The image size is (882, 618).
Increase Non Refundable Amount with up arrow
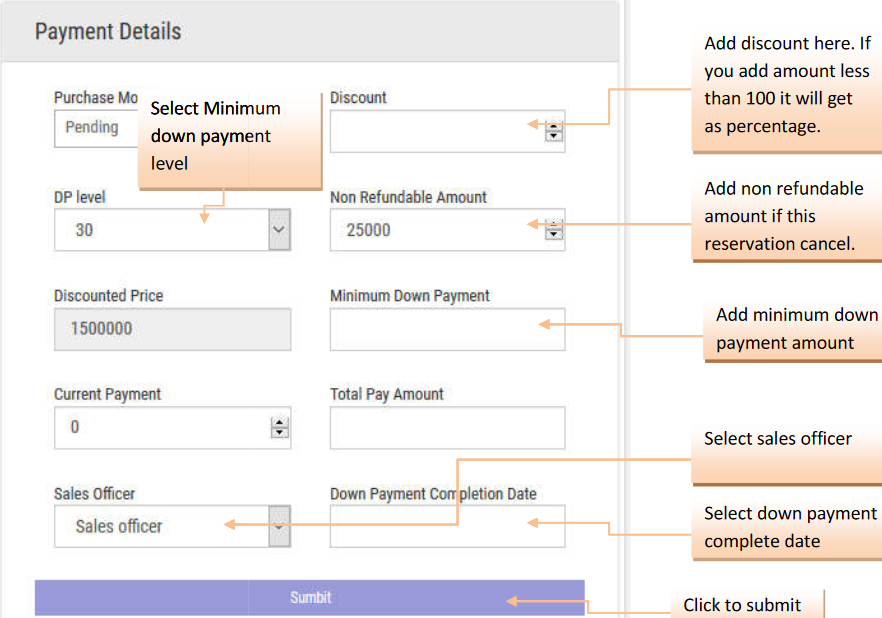pyautogui.click(x=554, y=225)
